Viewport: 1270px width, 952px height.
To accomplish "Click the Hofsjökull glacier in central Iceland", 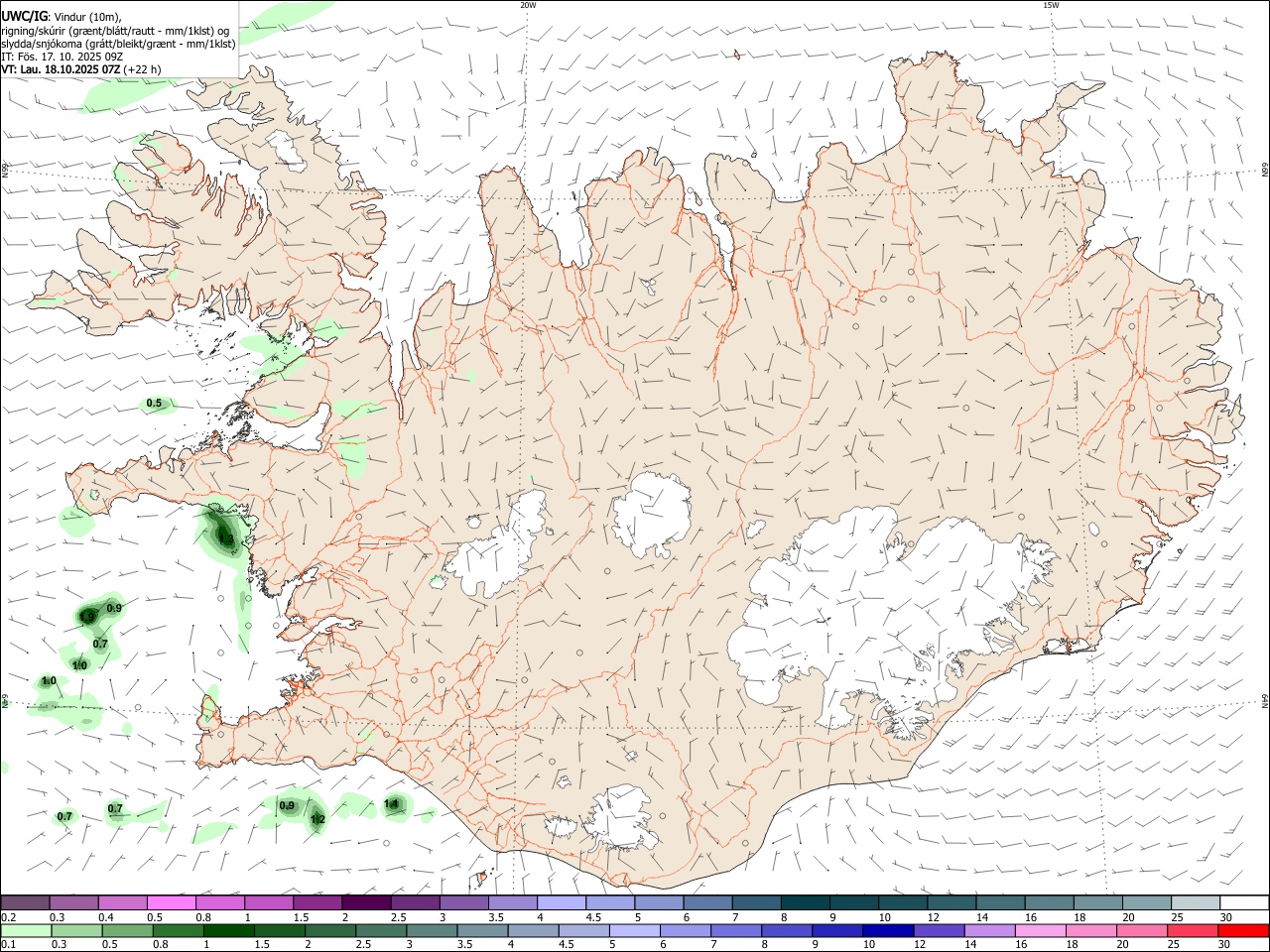I will point(652,514).
